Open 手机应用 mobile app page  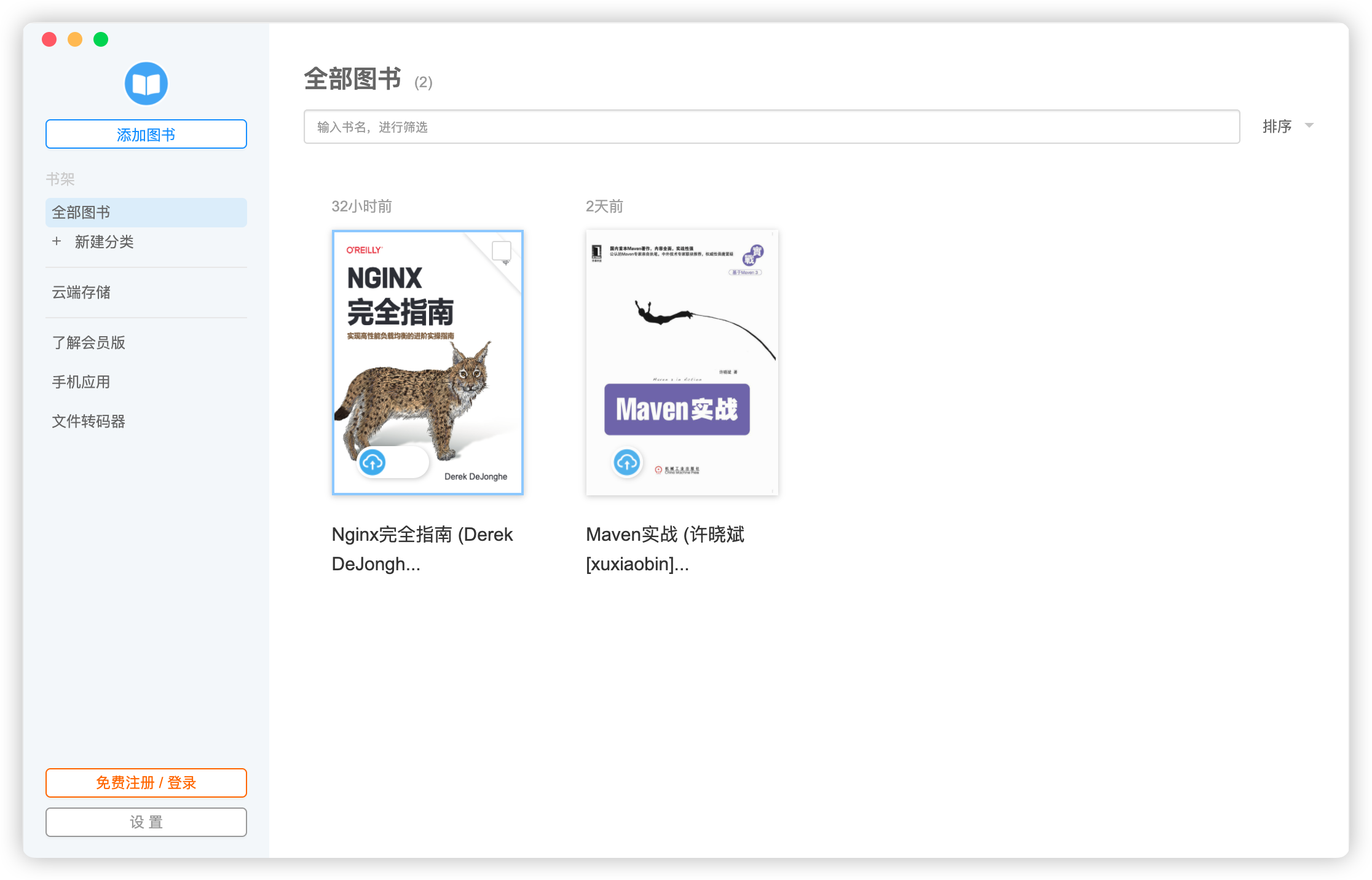pos(81,382)
